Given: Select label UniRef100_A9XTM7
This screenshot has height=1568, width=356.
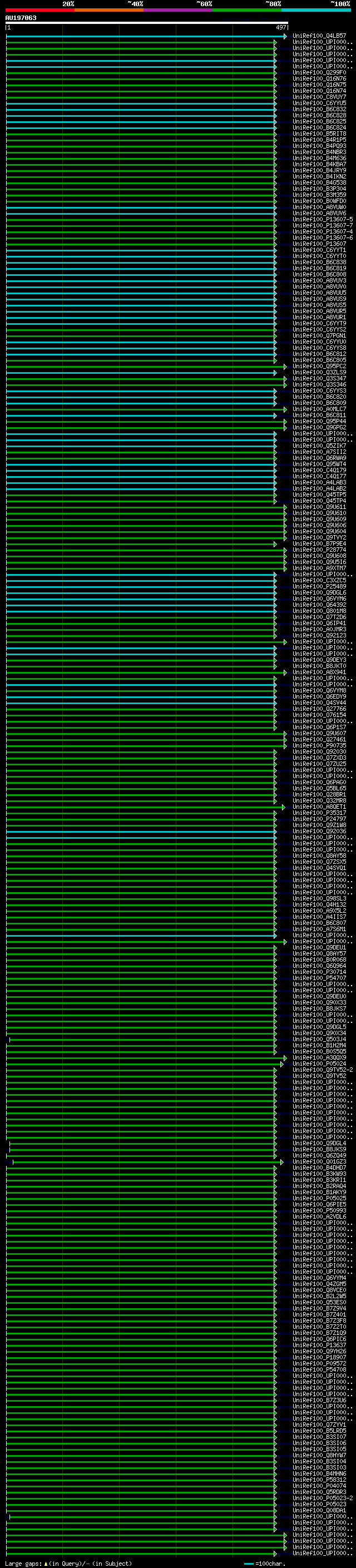Looking at the screenshot, I should [x=319, y=568].
